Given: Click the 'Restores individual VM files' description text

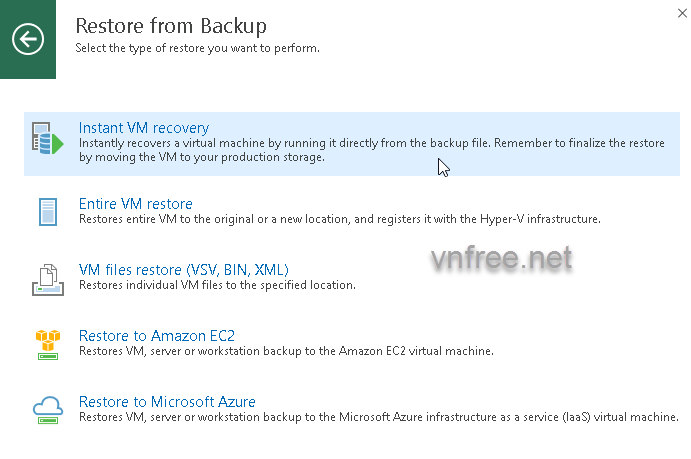Looking at the screenshot, I should coord(217,285).
